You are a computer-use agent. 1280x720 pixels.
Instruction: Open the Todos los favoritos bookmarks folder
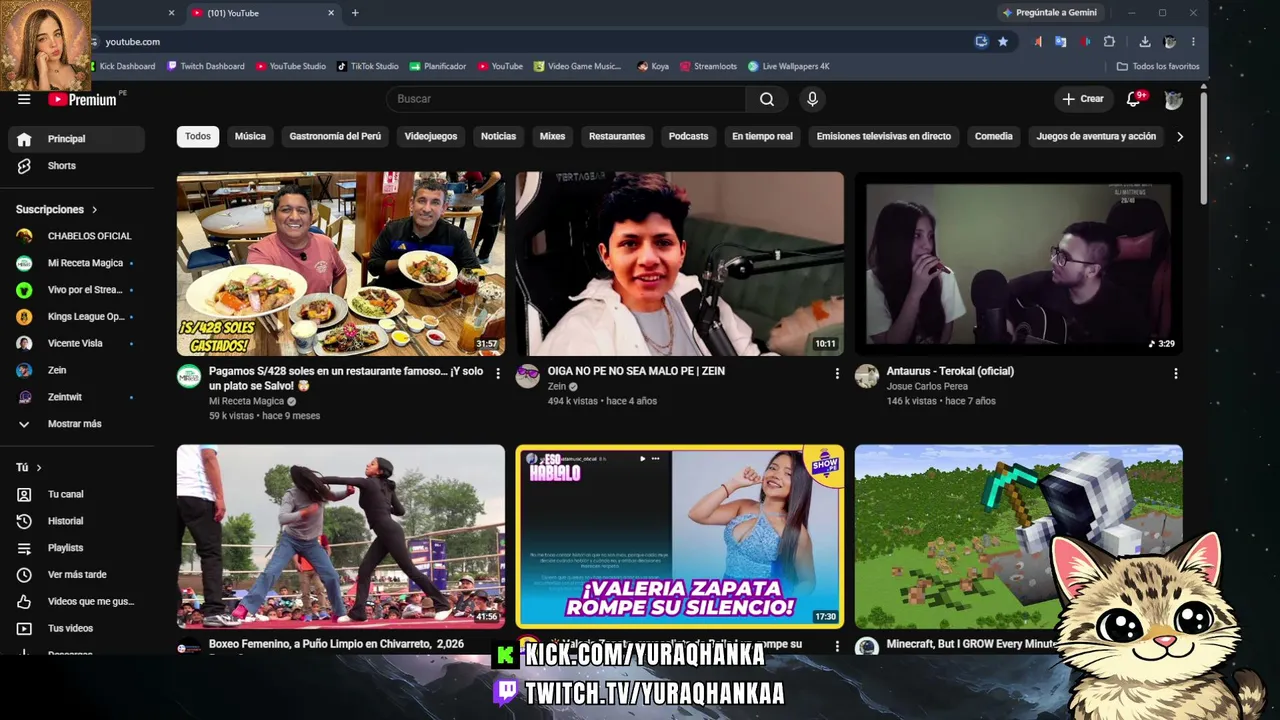1158,66
